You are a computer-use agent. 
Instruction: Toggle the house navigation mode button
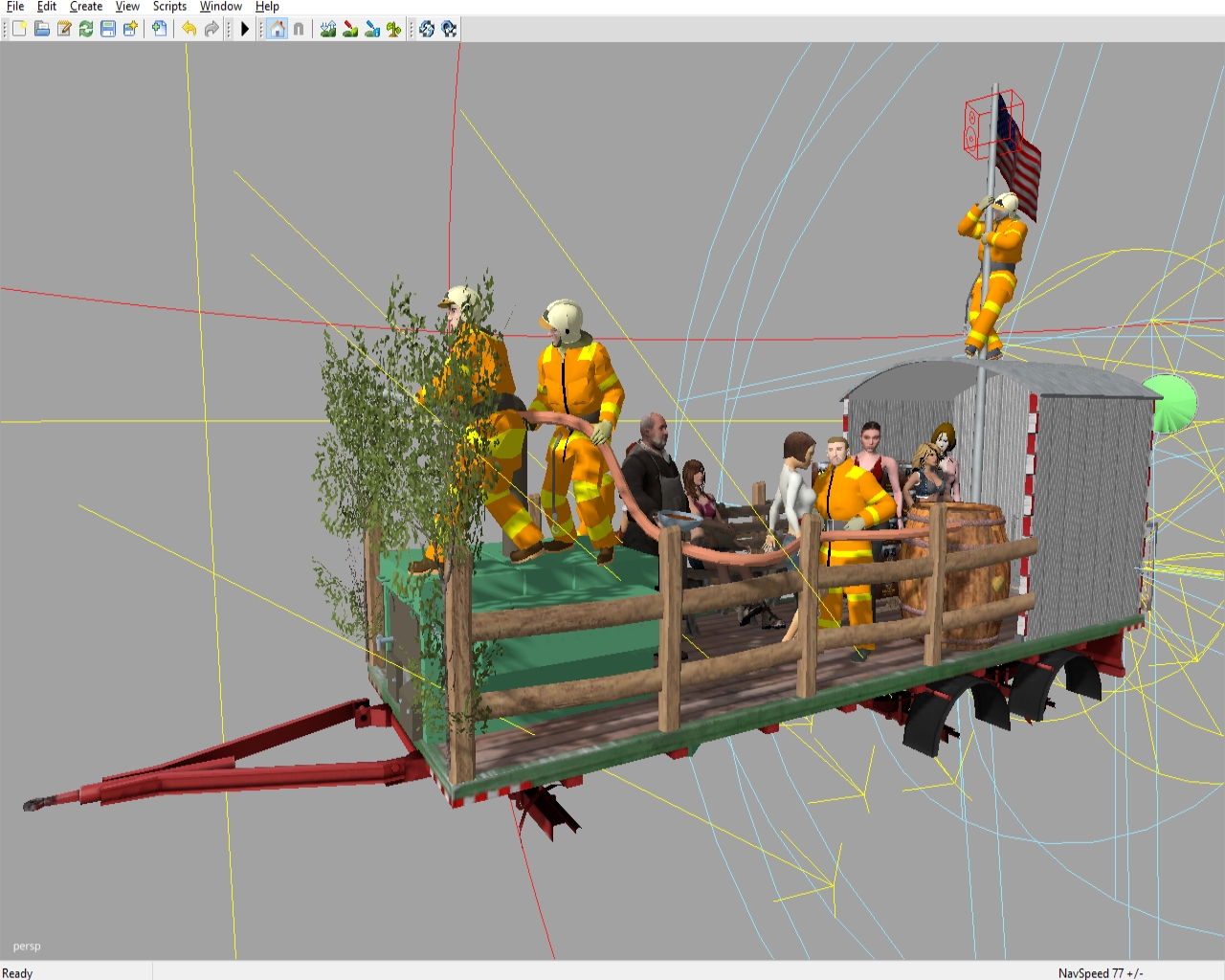[x=277, y=29]
